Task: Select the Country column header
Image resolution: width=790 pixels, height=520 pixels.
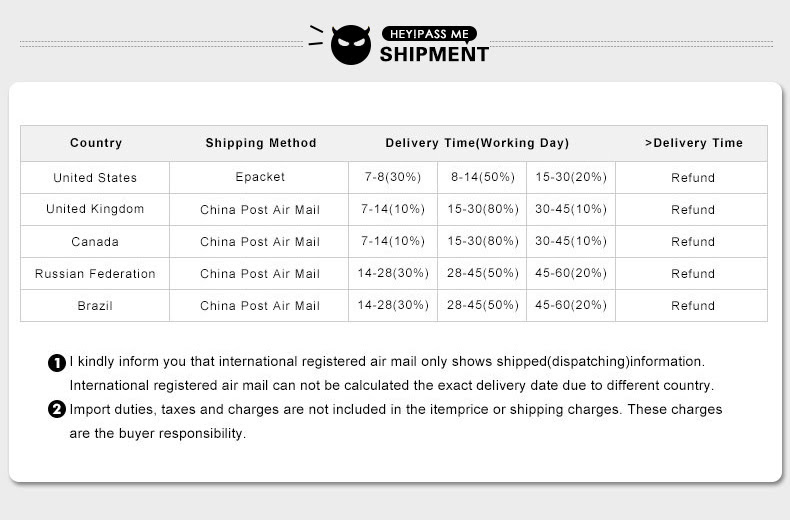Action: pyautogui.click(x=96, y=143)
